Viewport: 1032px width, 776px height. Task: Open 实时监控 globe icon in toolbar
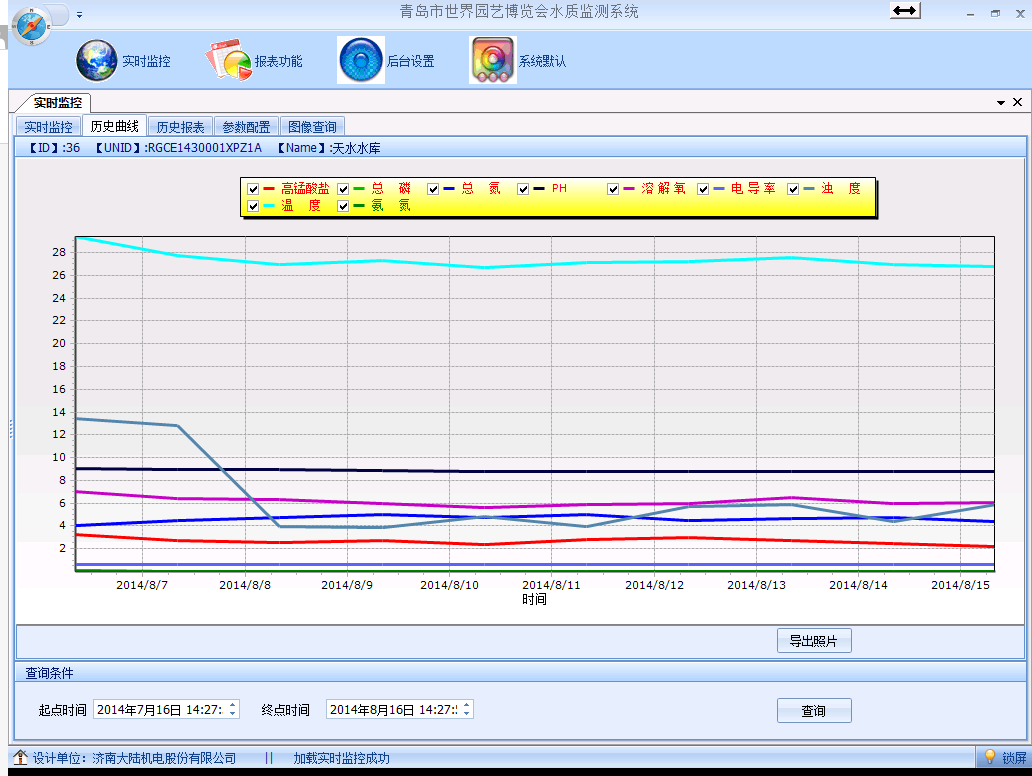coord(97,61)
